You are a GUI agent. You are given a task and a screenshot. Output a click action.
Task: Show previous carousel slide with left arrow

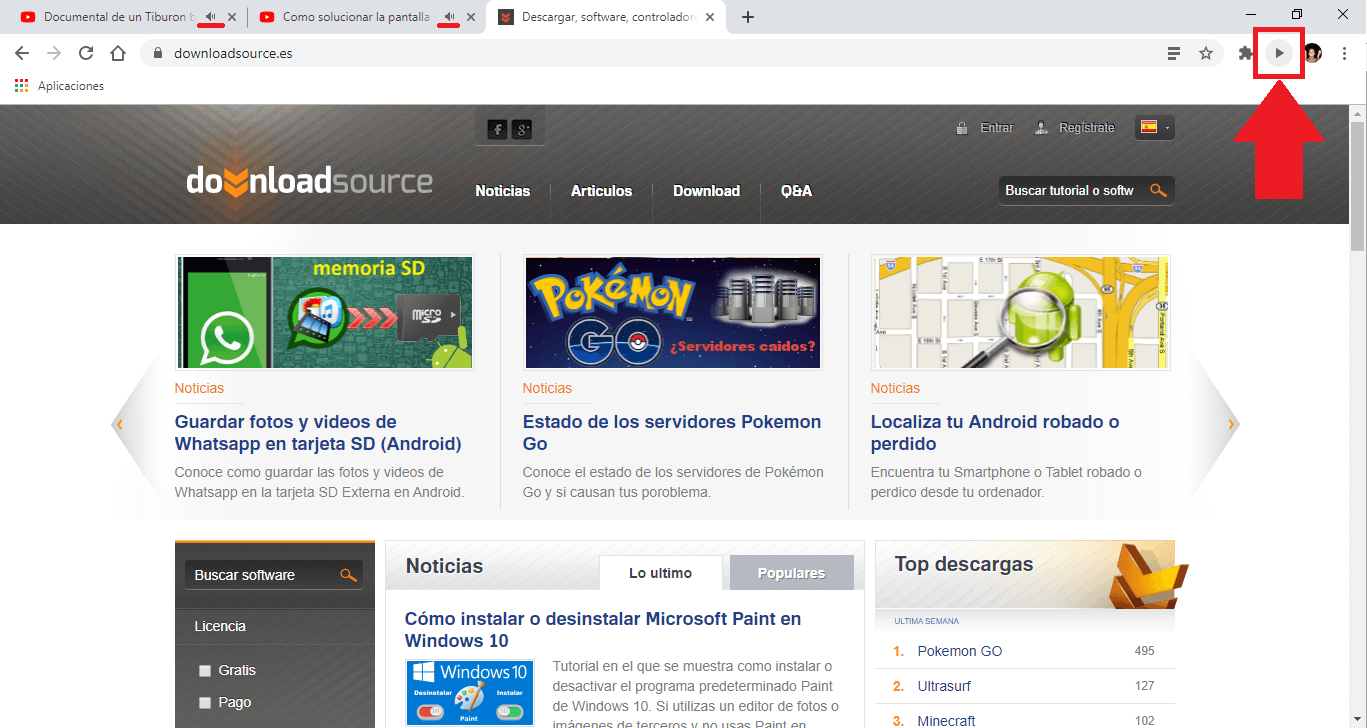click(119, 424)
